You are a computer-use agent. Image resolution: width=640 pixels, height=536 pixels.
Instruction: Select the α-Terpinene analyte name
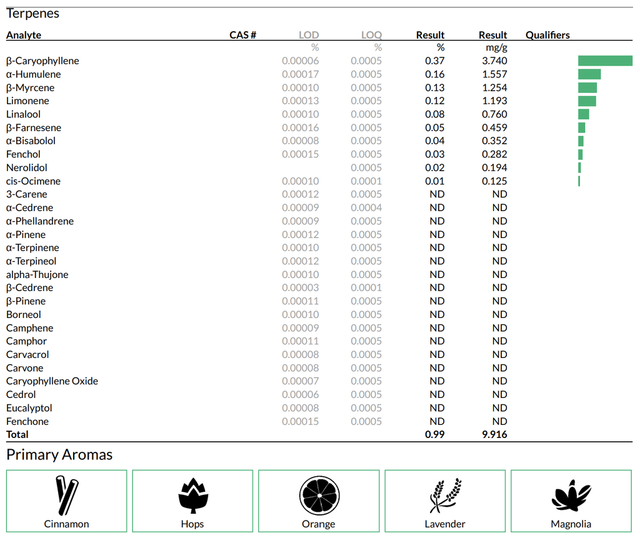click(x=33, y=248)
